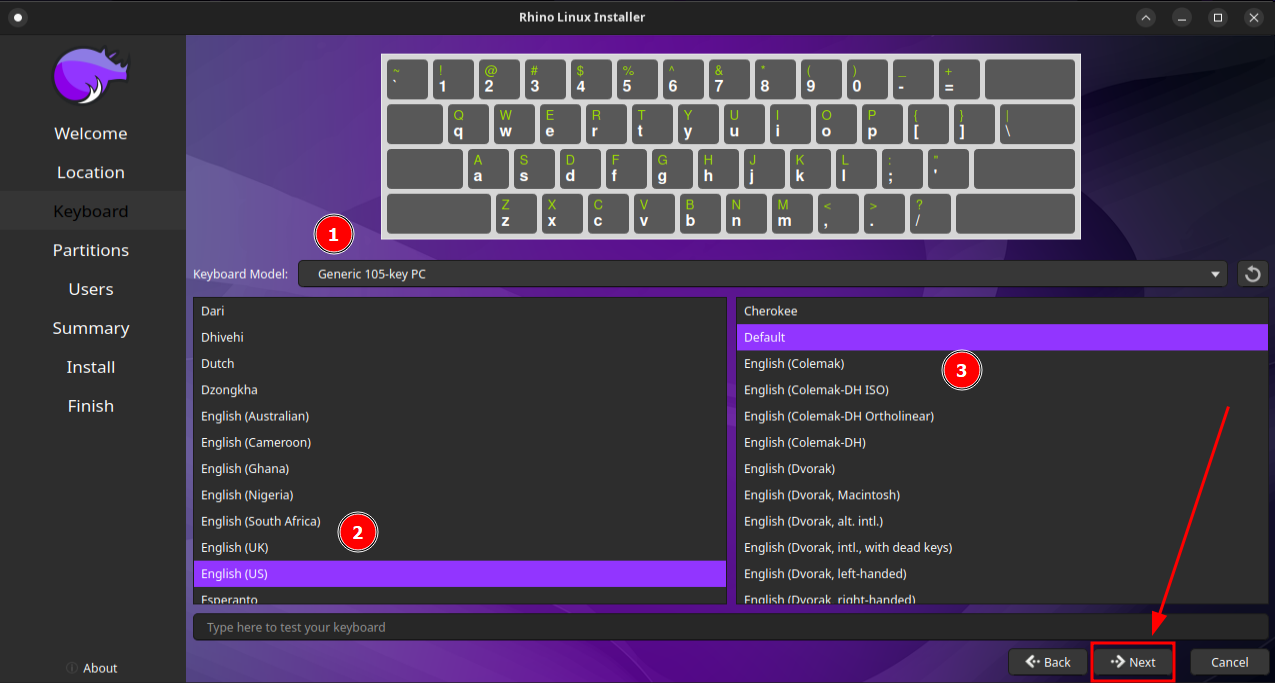1275x683 pixels.
Task: Click the Cancel button
Action: pyautogui.click(x=1229, y=662)
